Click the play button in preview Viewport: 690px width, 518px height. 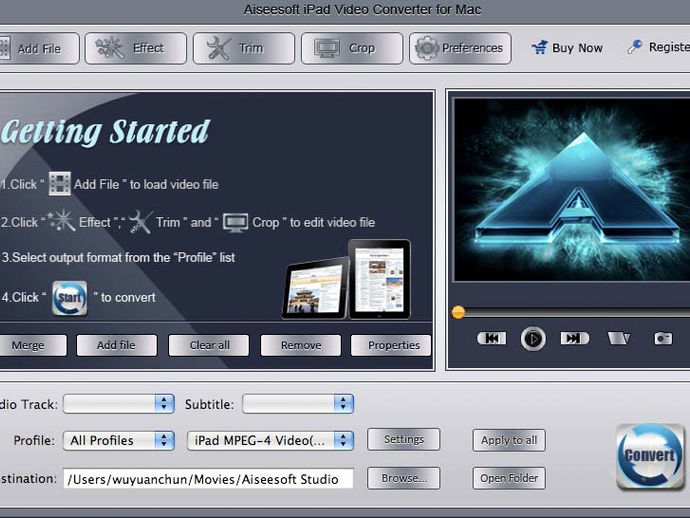[x=533, y=339]
